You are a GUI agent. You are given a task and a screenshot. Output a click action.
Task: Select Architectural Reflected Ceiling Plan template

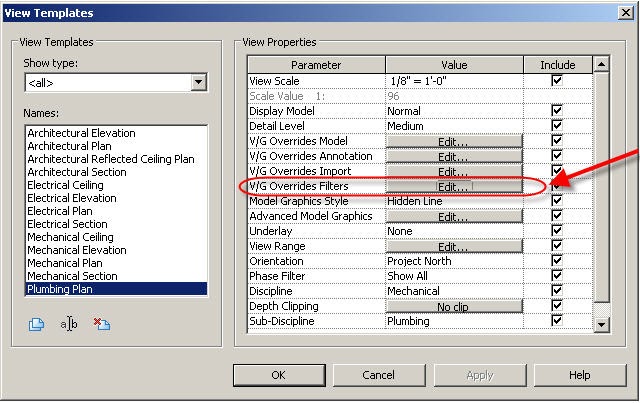coord(111,159)
